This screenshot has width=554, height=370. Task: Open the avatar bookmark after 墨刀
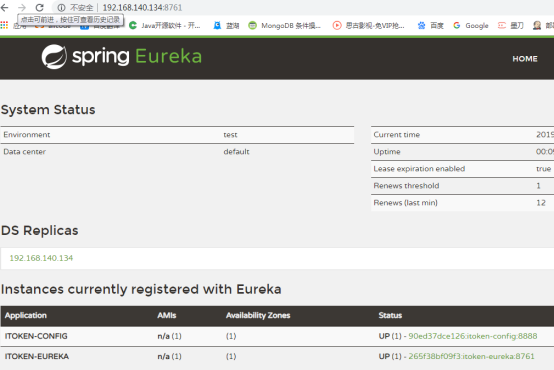click(x=537, y=25)
